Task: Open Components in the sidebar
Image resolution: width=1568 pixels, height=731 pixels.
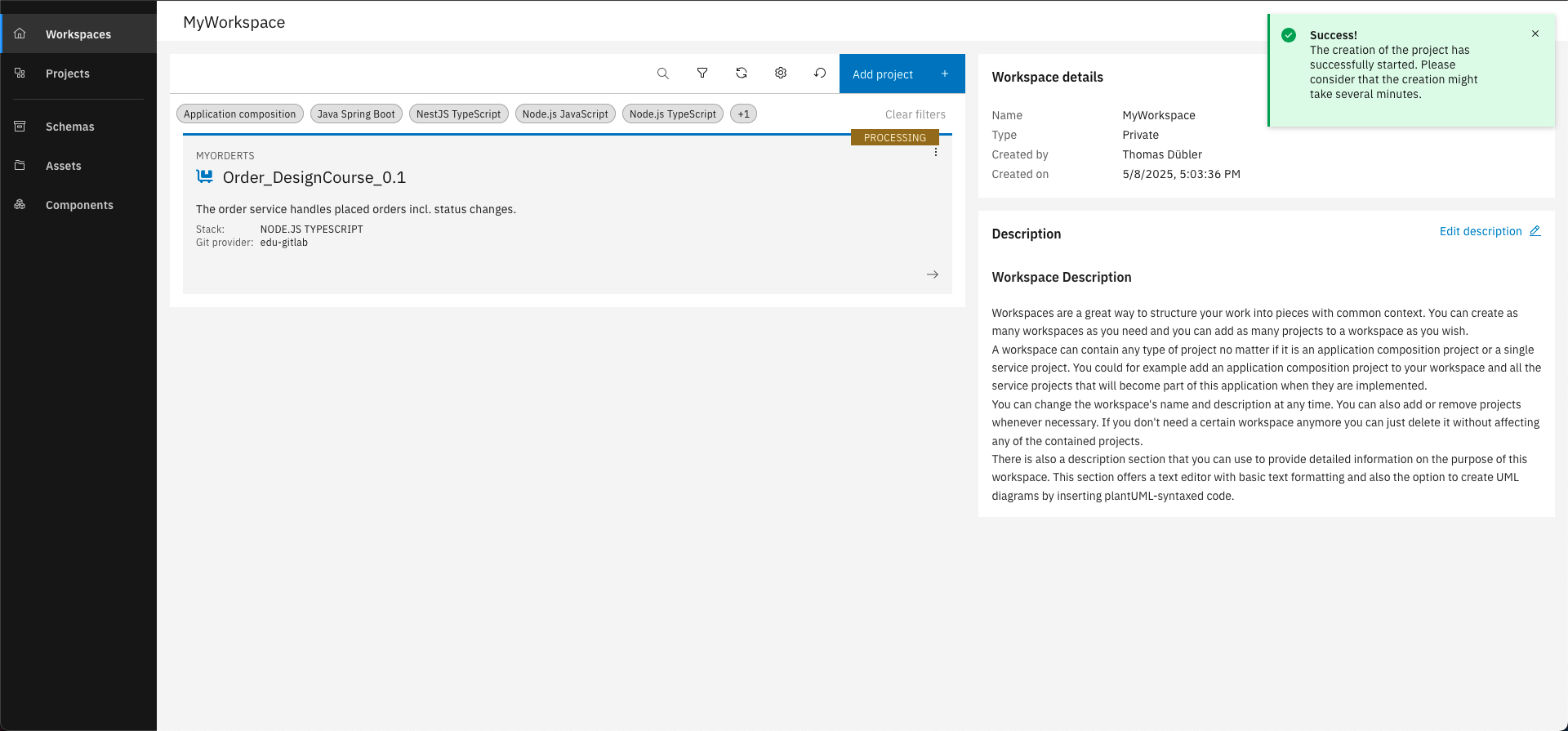Action: (78, 205)
